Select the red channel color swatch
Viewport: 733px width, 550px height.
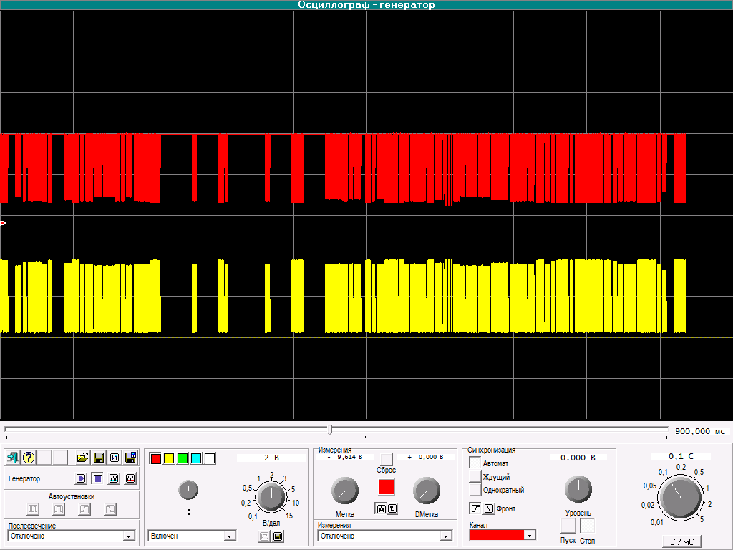(x=156, y=458)
